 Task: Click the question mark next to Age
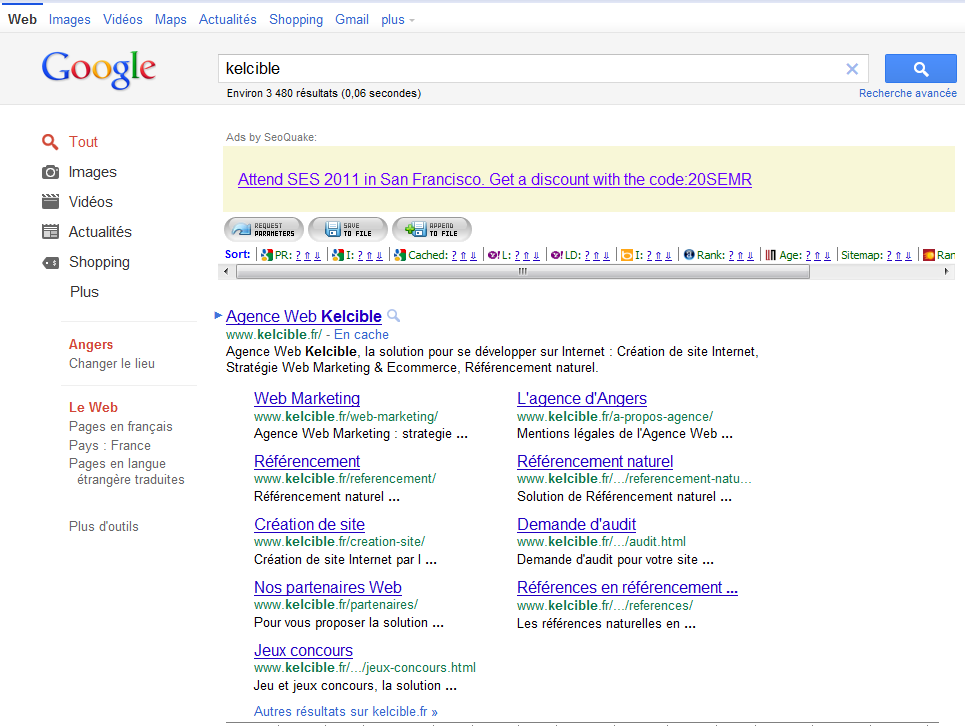[x=808, y=255]
